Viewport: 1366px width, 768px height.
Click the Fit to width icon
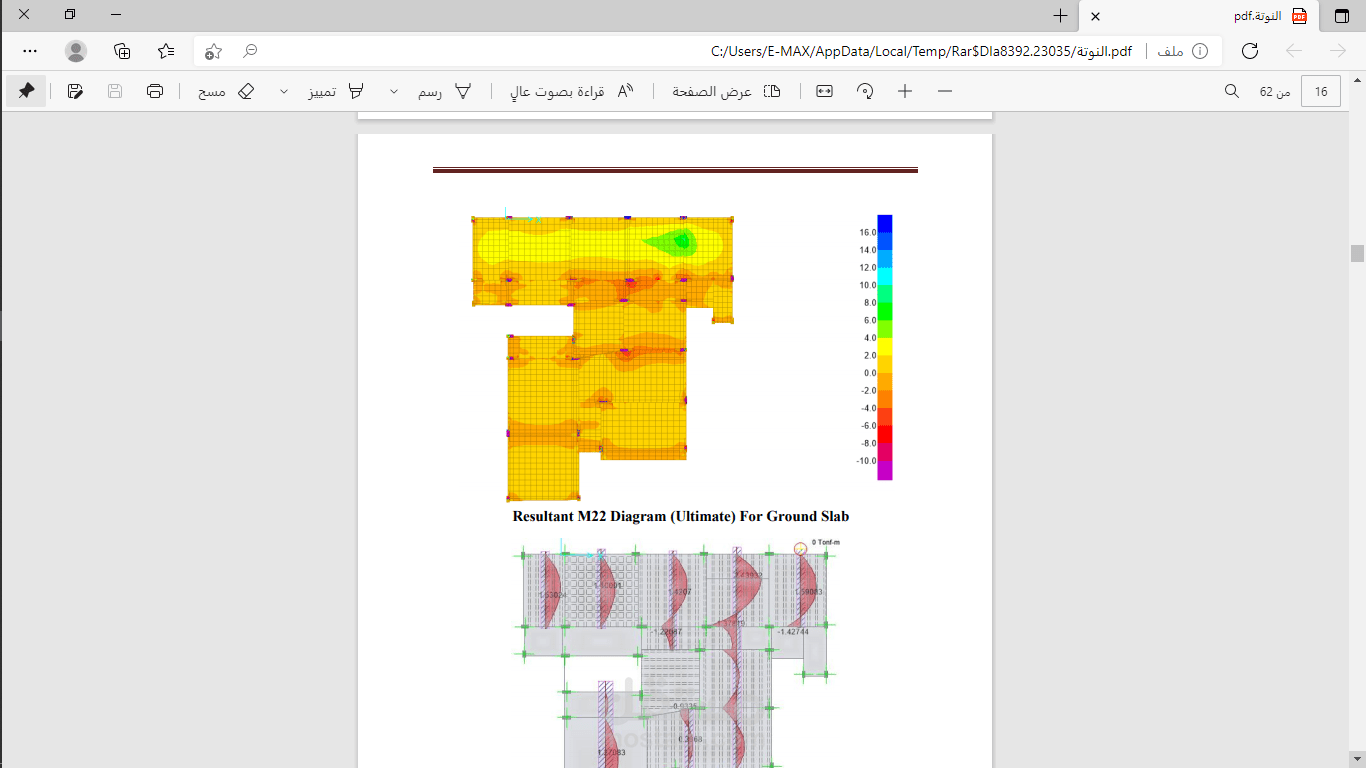click(x=824, y=91)
